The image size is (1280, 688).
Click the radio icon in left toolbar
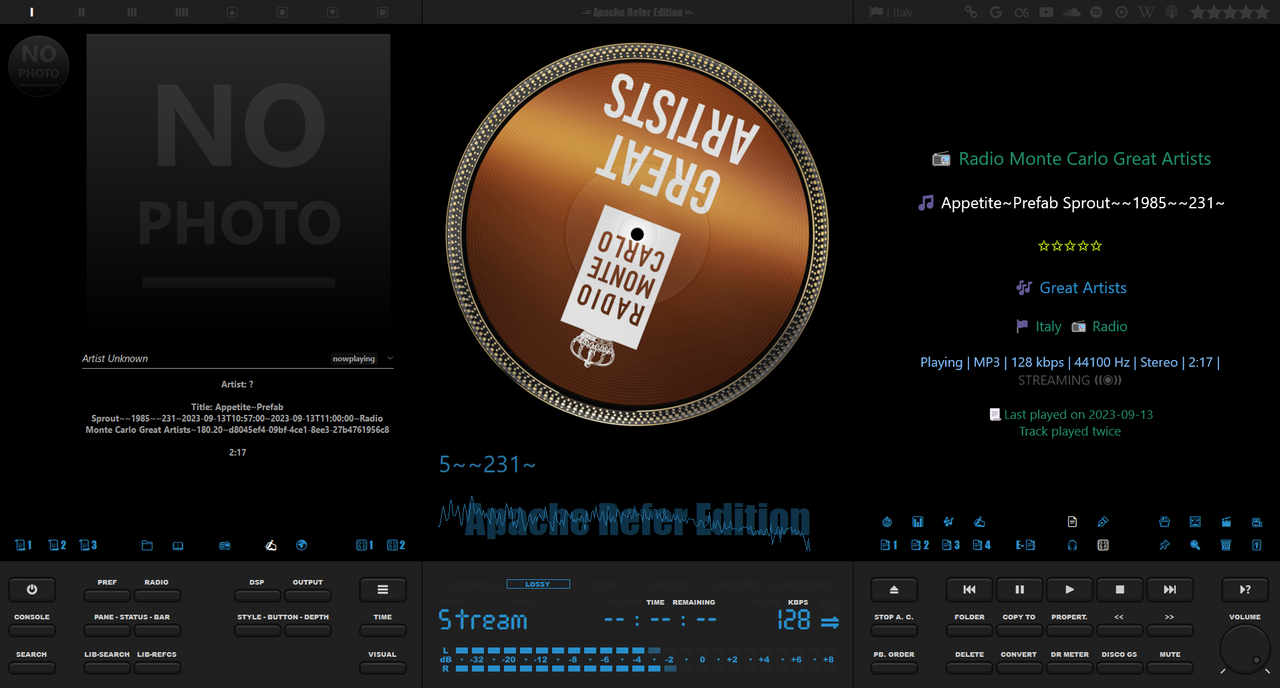click(225, 545)
